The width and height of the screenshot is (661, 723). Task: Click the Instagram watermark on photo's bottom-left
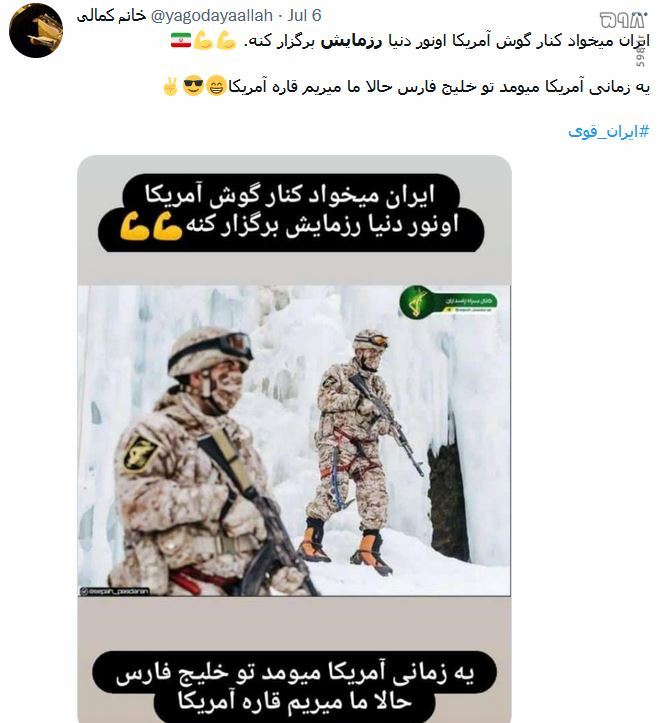[x=114, y=591]
